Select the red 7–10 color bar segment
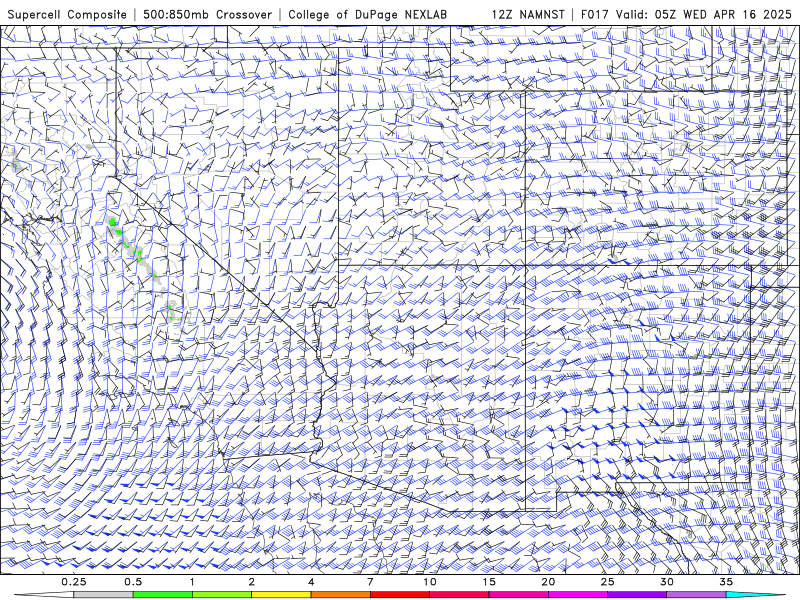The image size is (800, 600). coord(399,595)
